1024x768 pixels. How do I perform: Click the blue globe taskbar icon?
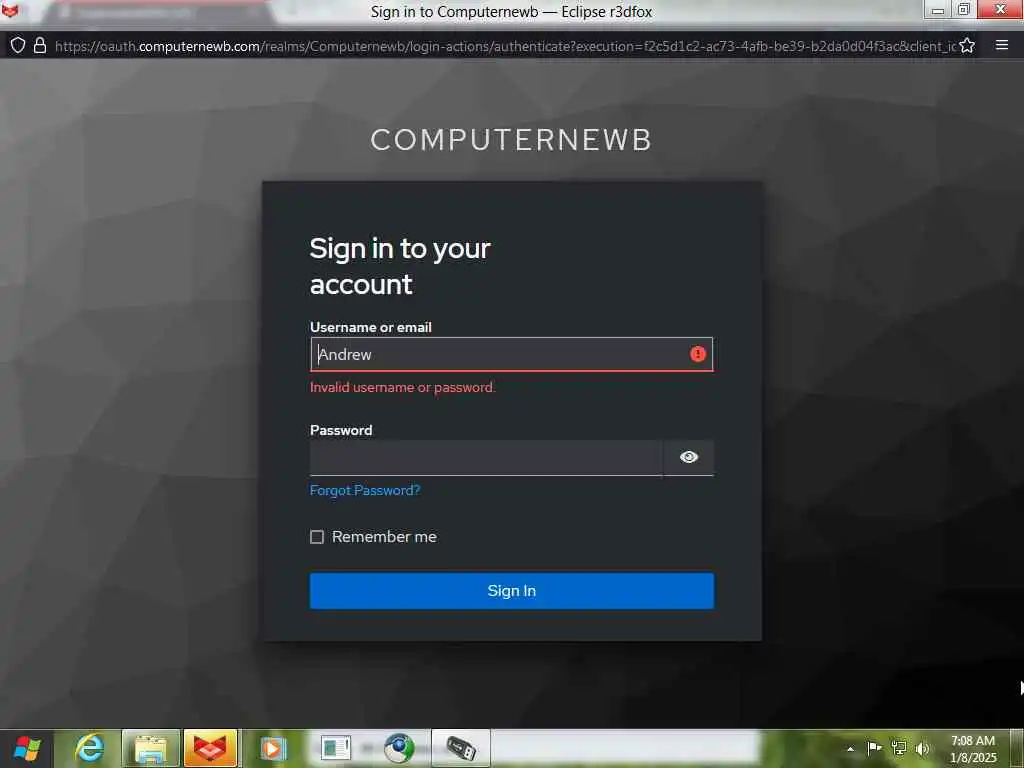click(399, 748)
